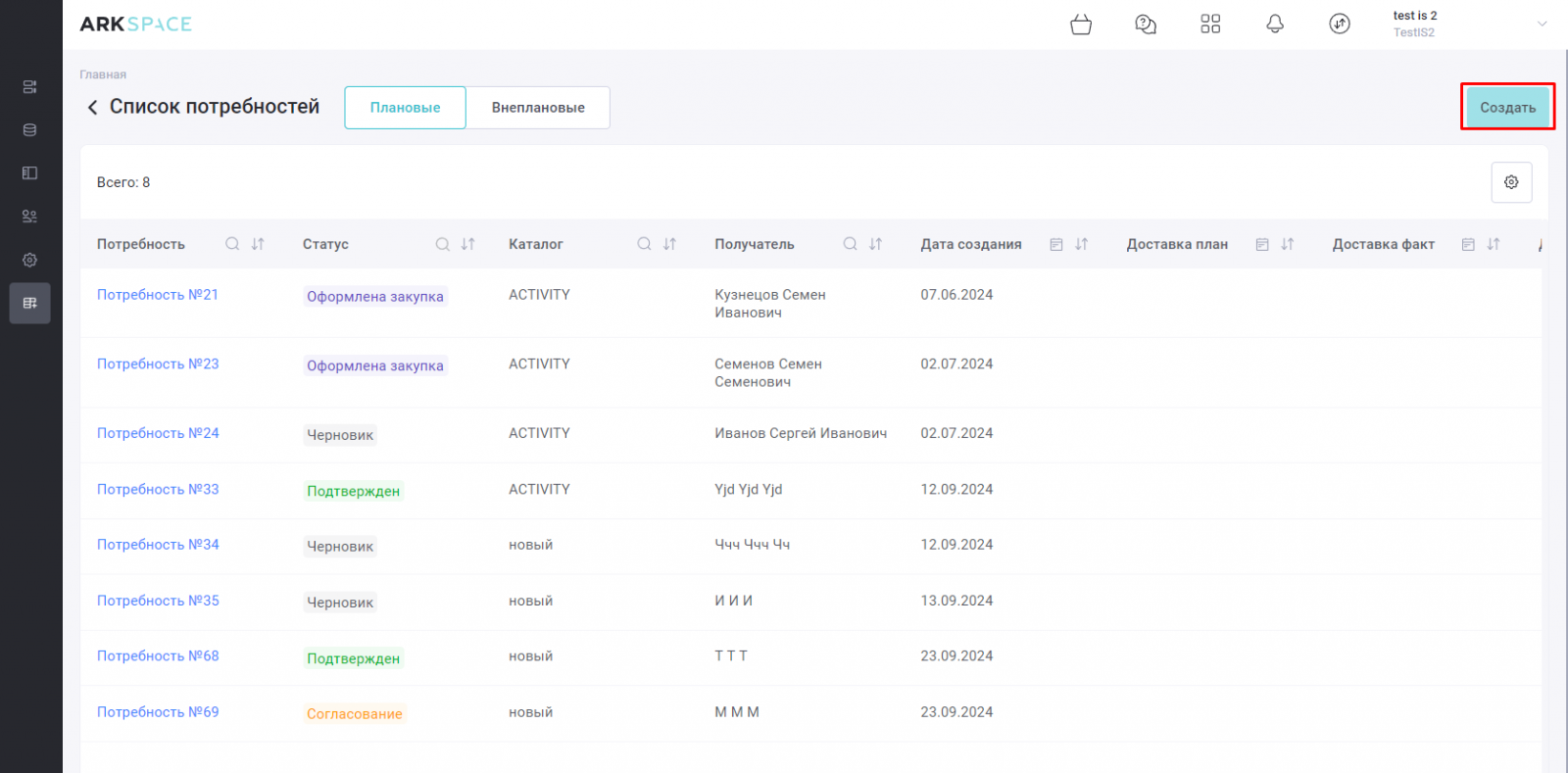Sort the Получатель column
The height and width of the screenshot is (773, 1568).
pos(876,244)
